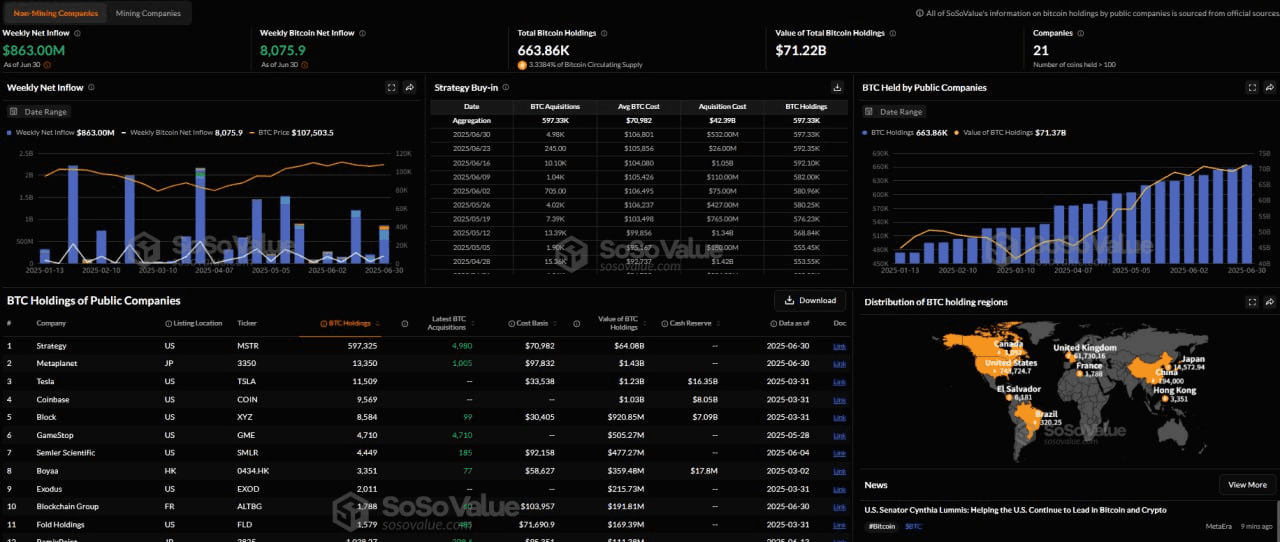Screen dimensions: 1280x542
Task: Open Strategy row Doc link
Action: click(x=839, y=346)
